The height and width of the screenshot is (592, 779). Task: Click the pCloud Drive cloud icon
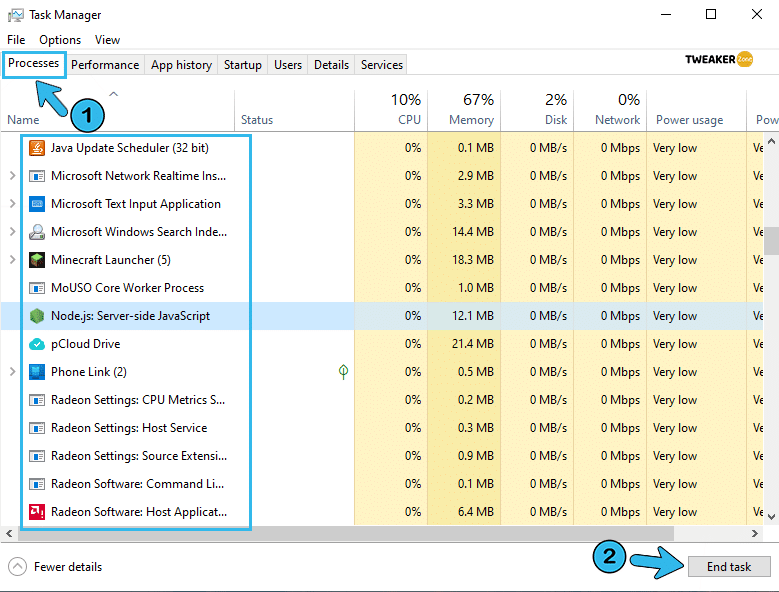click(37, 344)
